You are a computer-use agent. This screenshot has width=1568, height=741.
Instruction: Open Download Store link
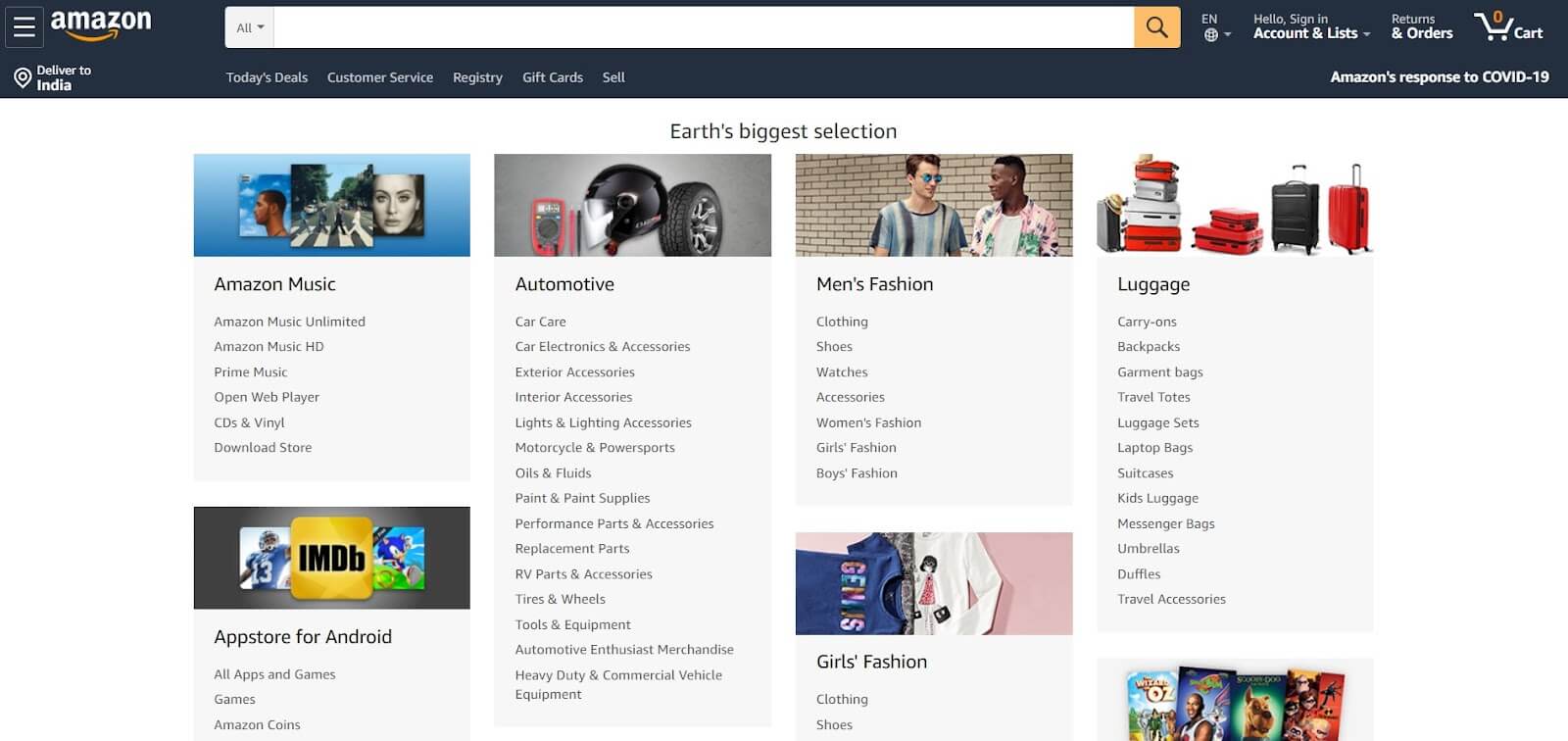263,448
